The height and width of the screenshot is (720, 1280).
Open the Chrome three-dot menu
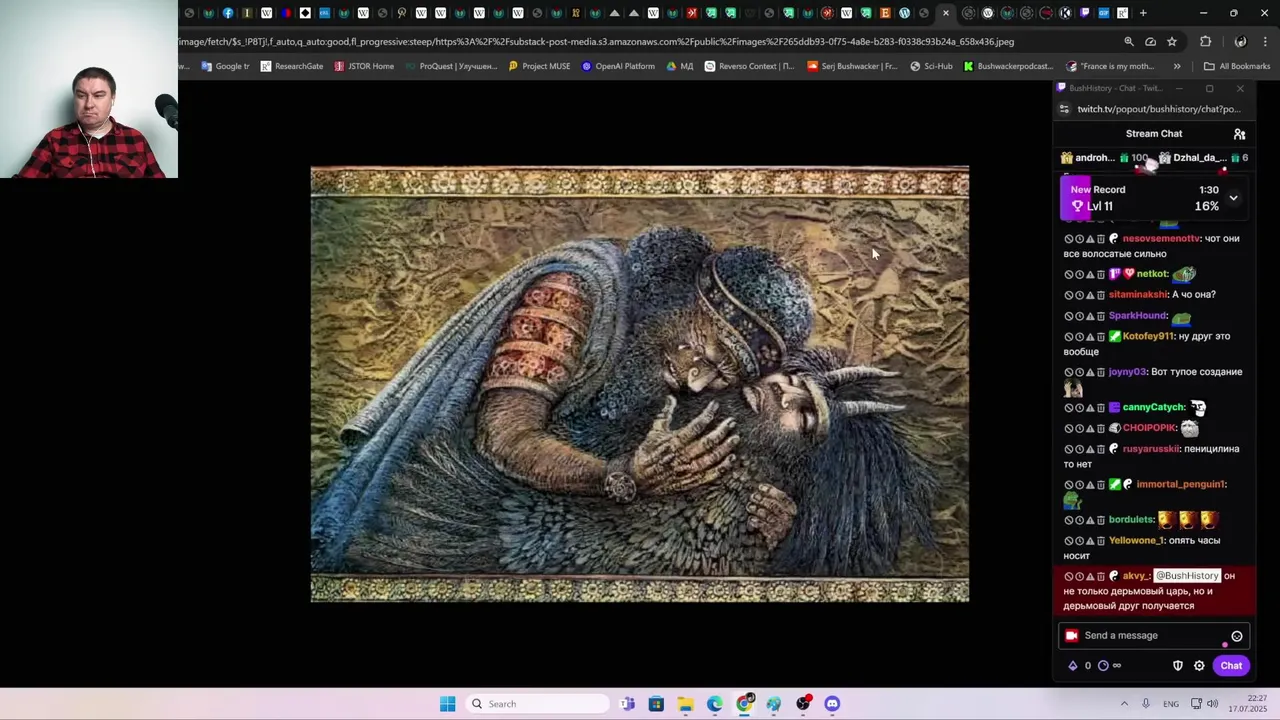coord(1266,42)
